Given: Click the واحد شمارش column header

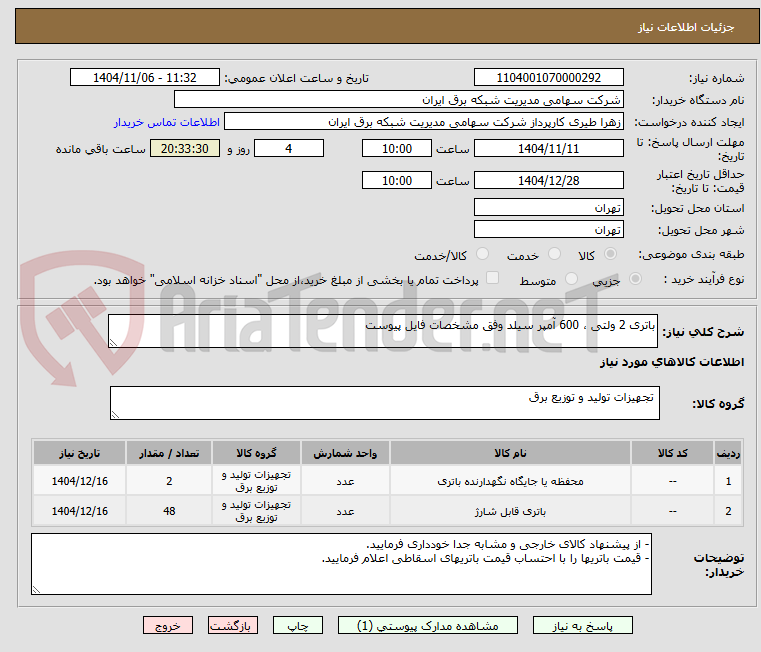Looking at the screenshot, I should pos(345,453).
